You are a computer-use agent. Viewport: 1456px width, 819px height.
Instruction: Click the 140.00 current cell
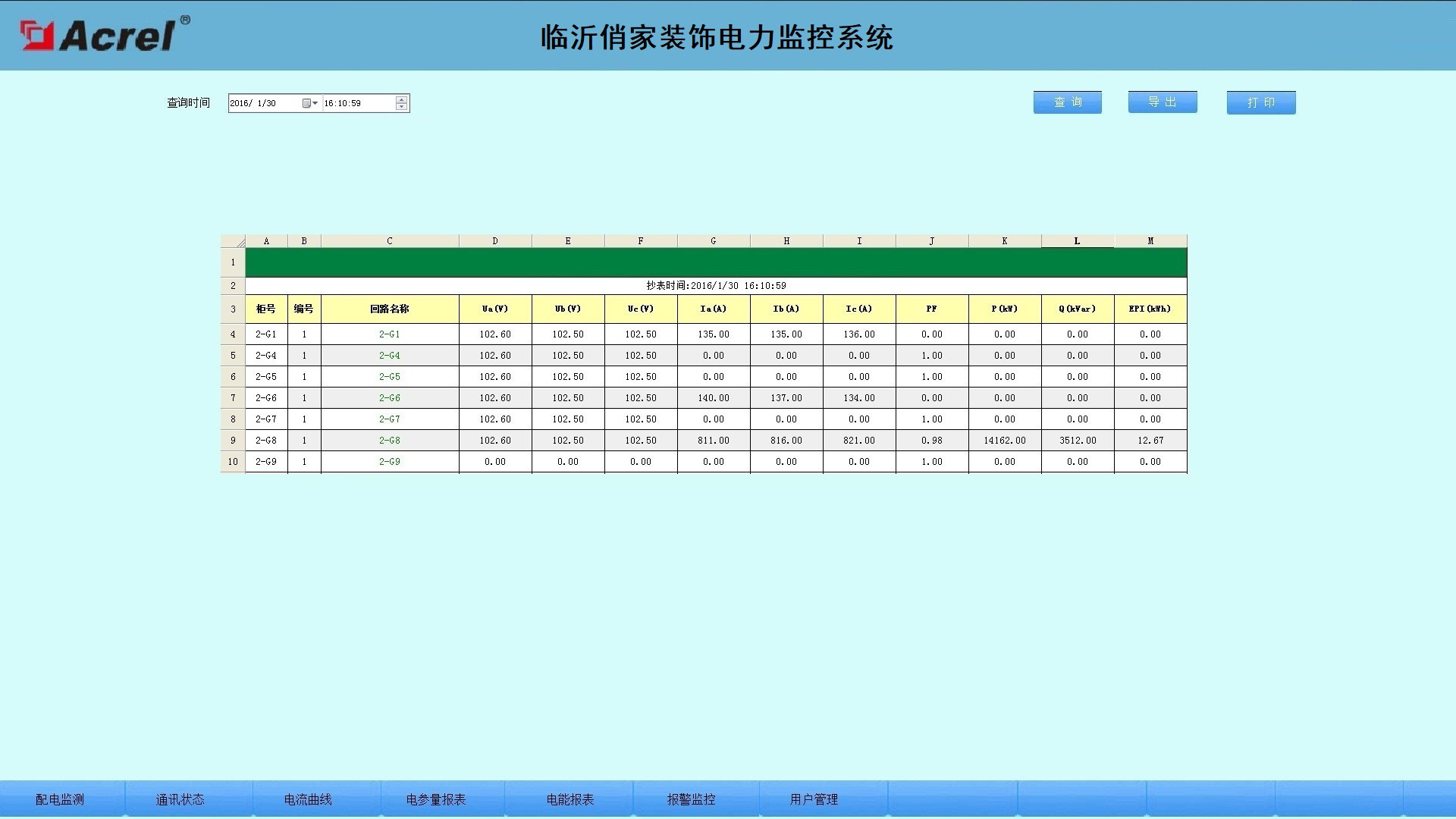coord(714,398)
